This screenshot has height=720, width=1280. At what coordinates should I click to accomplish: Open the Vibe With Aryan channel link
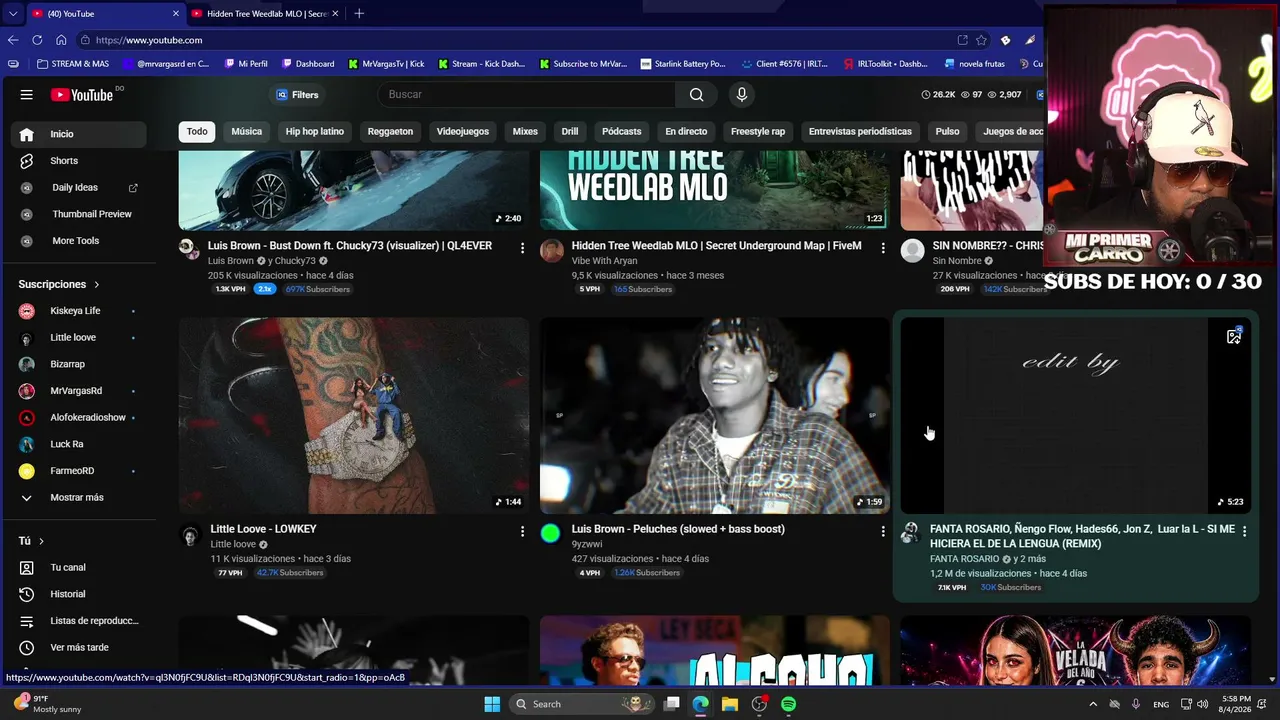[x=604, y=261]
